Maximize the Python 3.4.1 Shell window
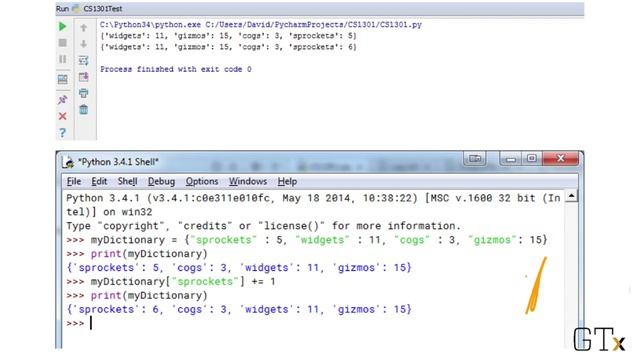The image size is (640, 360). (x=532, y=158)
